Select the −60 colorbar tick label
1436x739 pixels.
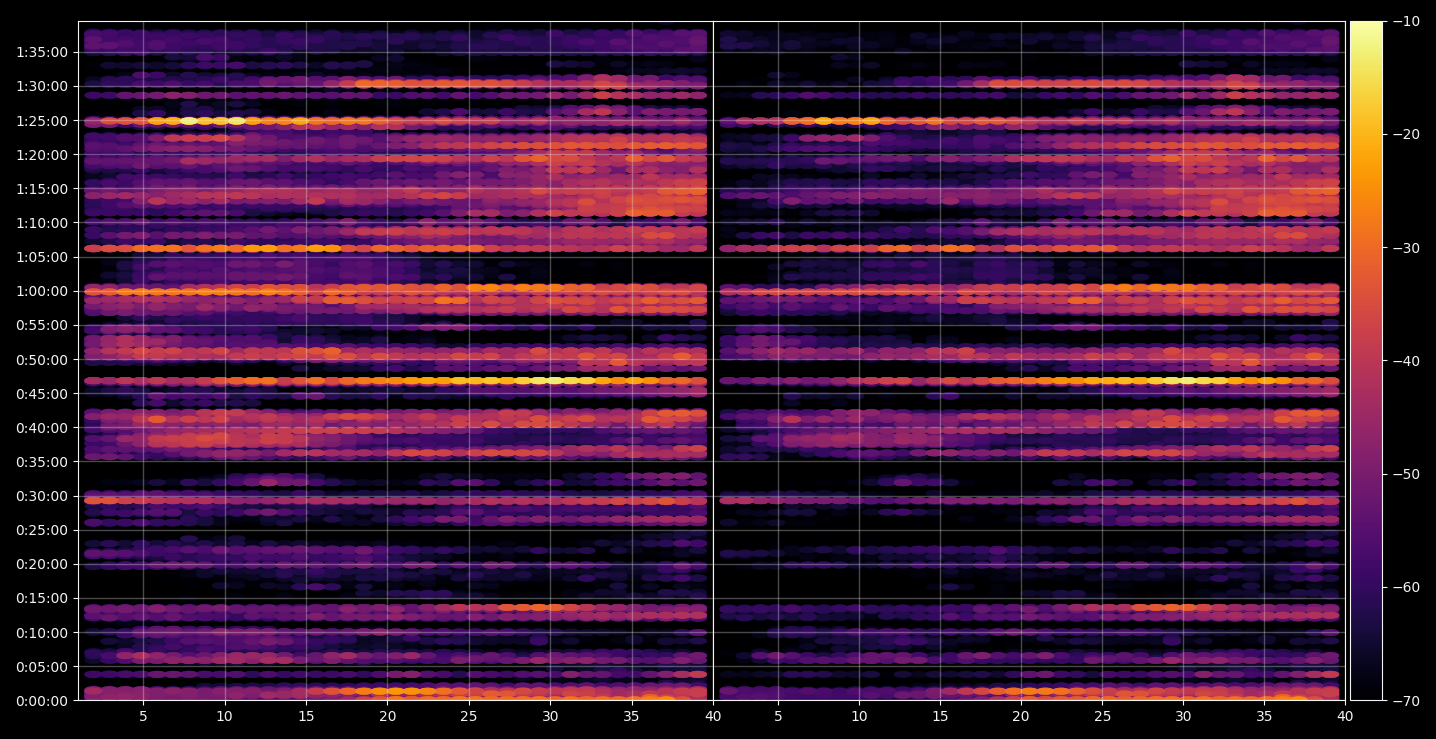click(x=1405, y=587)
